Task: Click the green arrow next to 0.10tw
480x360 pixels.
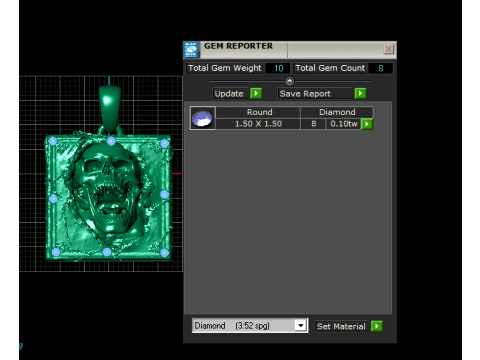Action: click(367, 124)
